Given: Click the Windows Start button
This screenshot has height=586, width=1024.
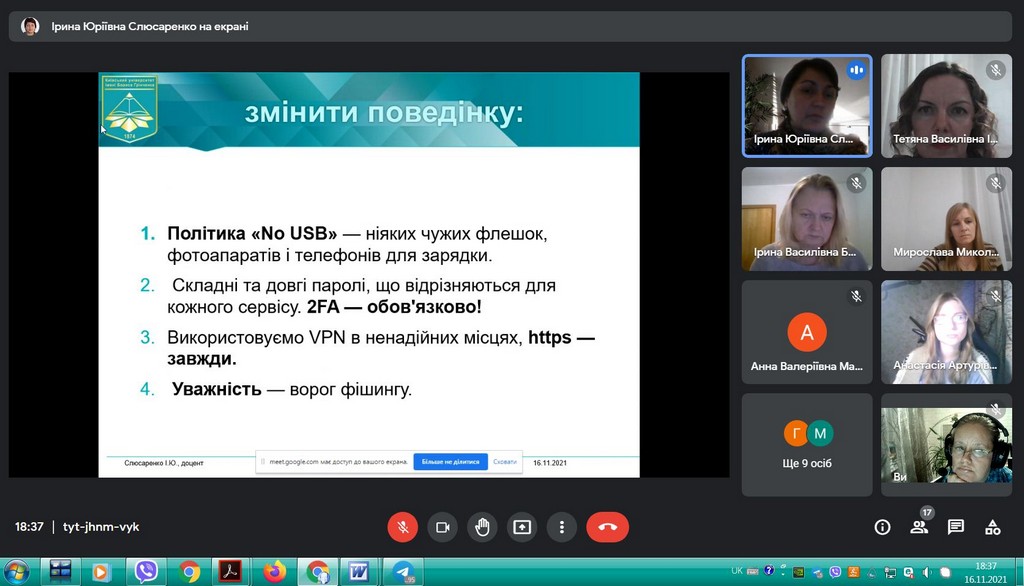Looking at the screenshot, I should pos(17,572).
